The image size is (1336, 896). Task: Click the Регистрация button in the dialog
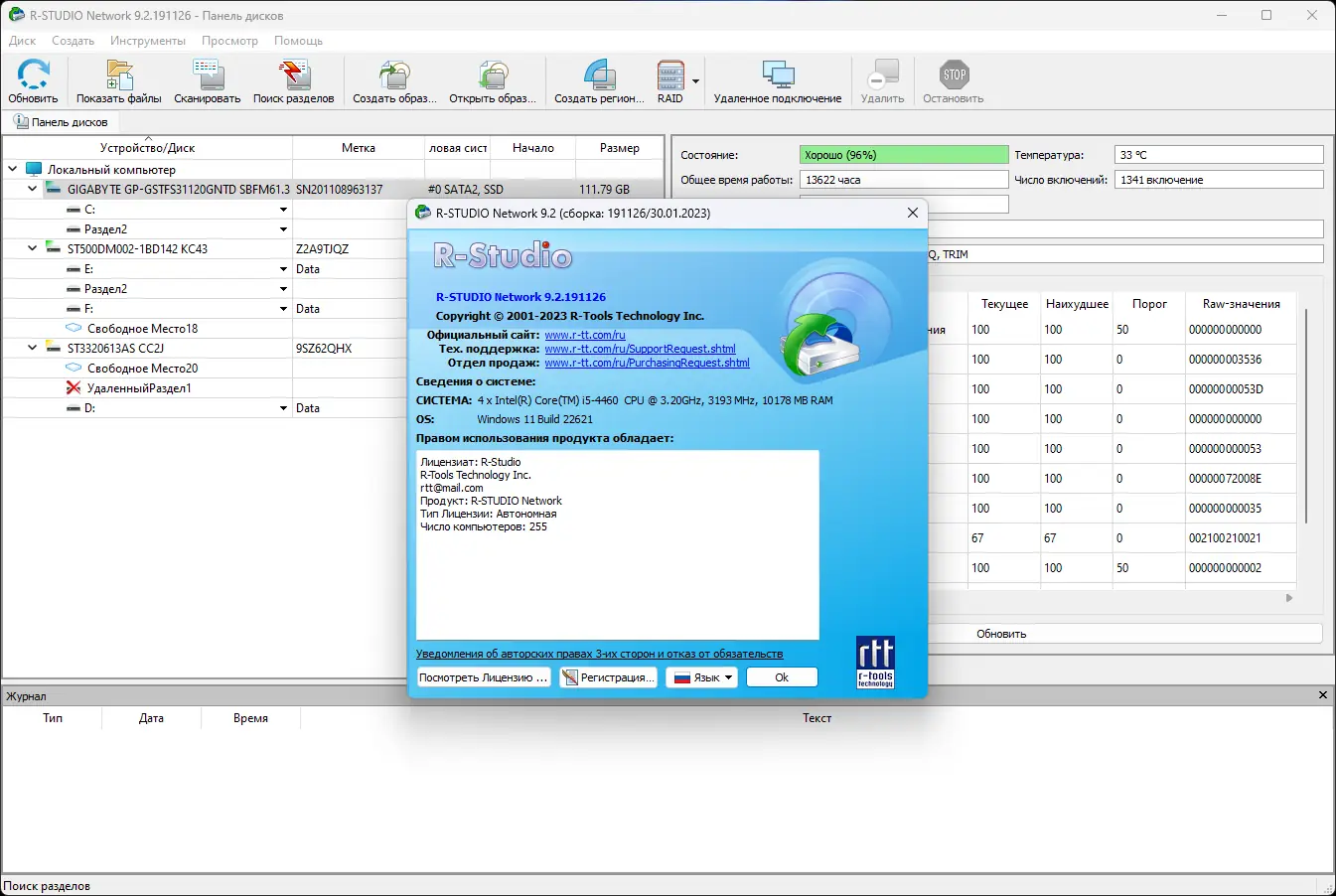point(608,676)
